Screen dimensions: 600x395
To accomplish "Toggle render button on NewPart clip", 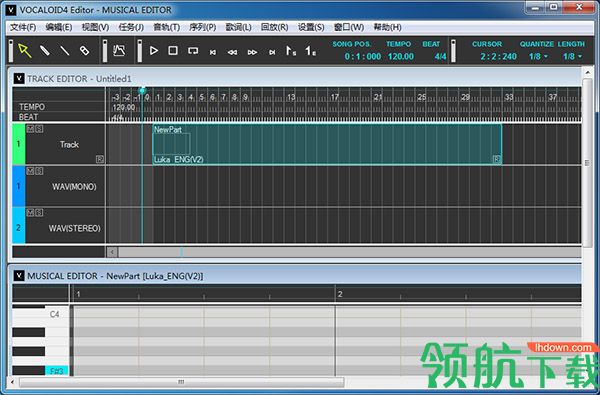I will coord(497,159).
